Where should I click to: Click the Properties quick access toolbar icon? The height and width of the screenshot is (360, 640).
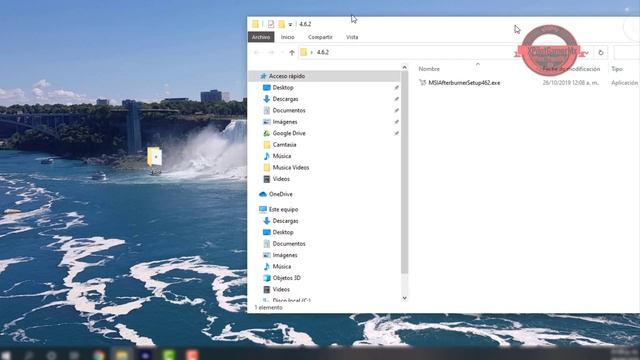pos(271,24)
